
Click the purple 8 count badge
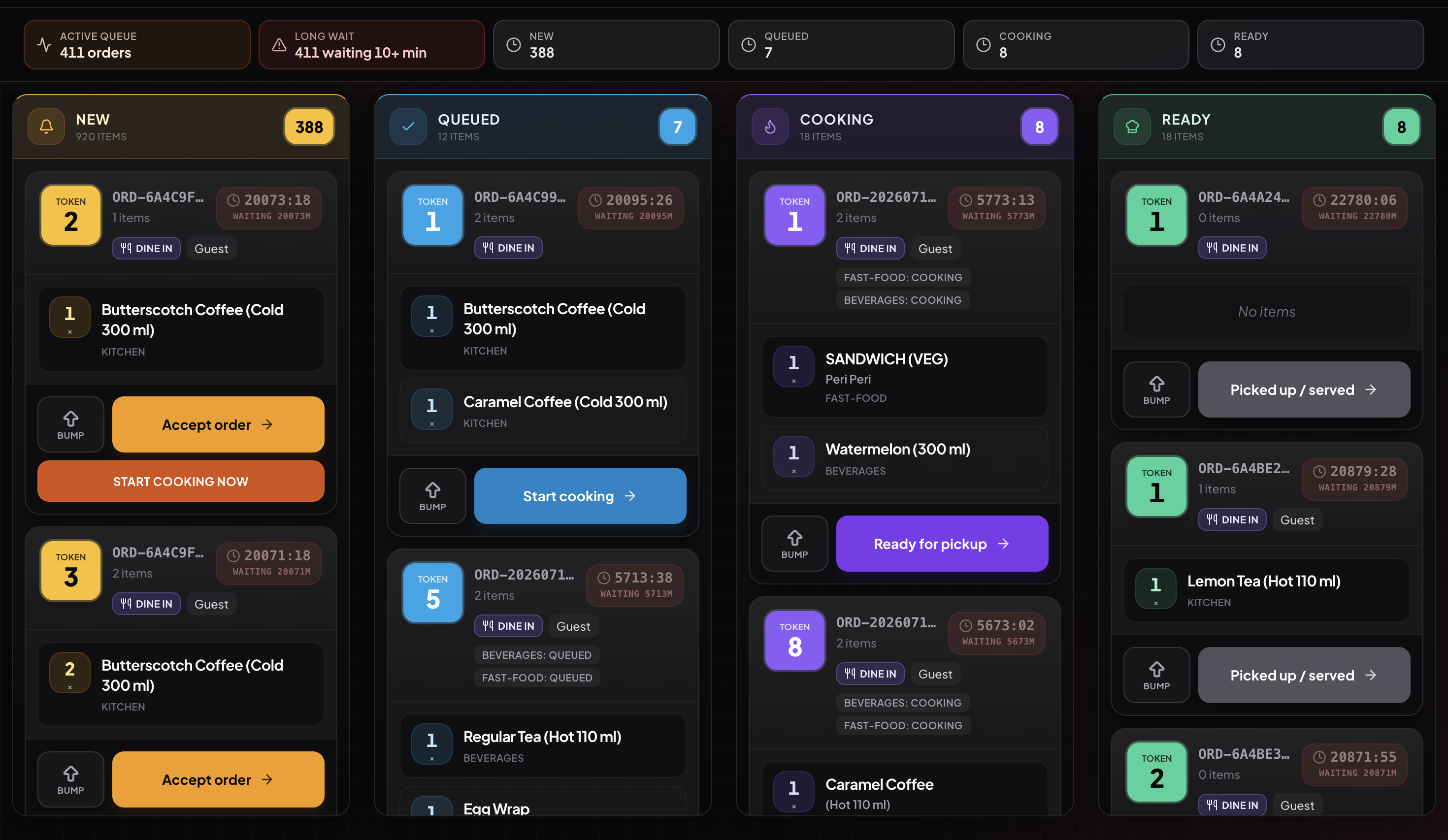[1039, 127]
